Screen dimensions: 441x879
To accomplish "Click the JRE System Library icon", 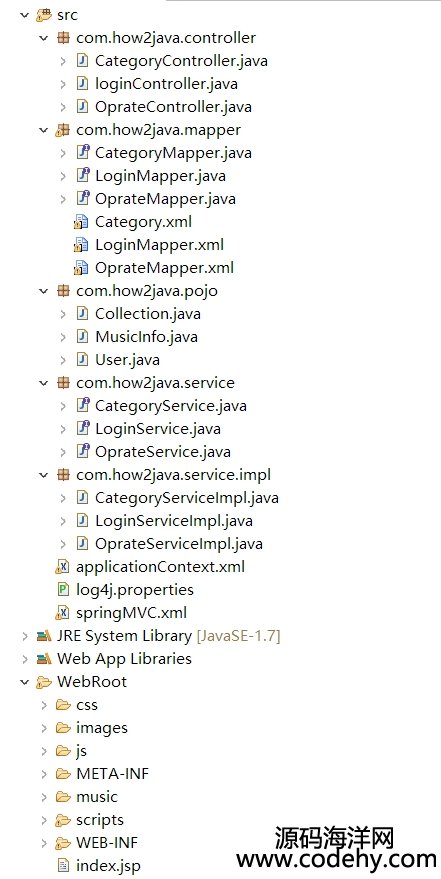I will point(44,636).
